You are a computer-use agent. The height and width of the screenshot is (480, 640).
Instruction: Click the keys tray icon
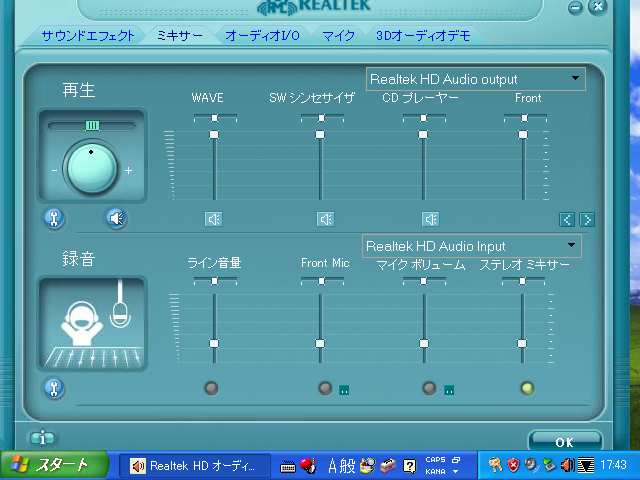pyautogui.click(x=495, y=465)
